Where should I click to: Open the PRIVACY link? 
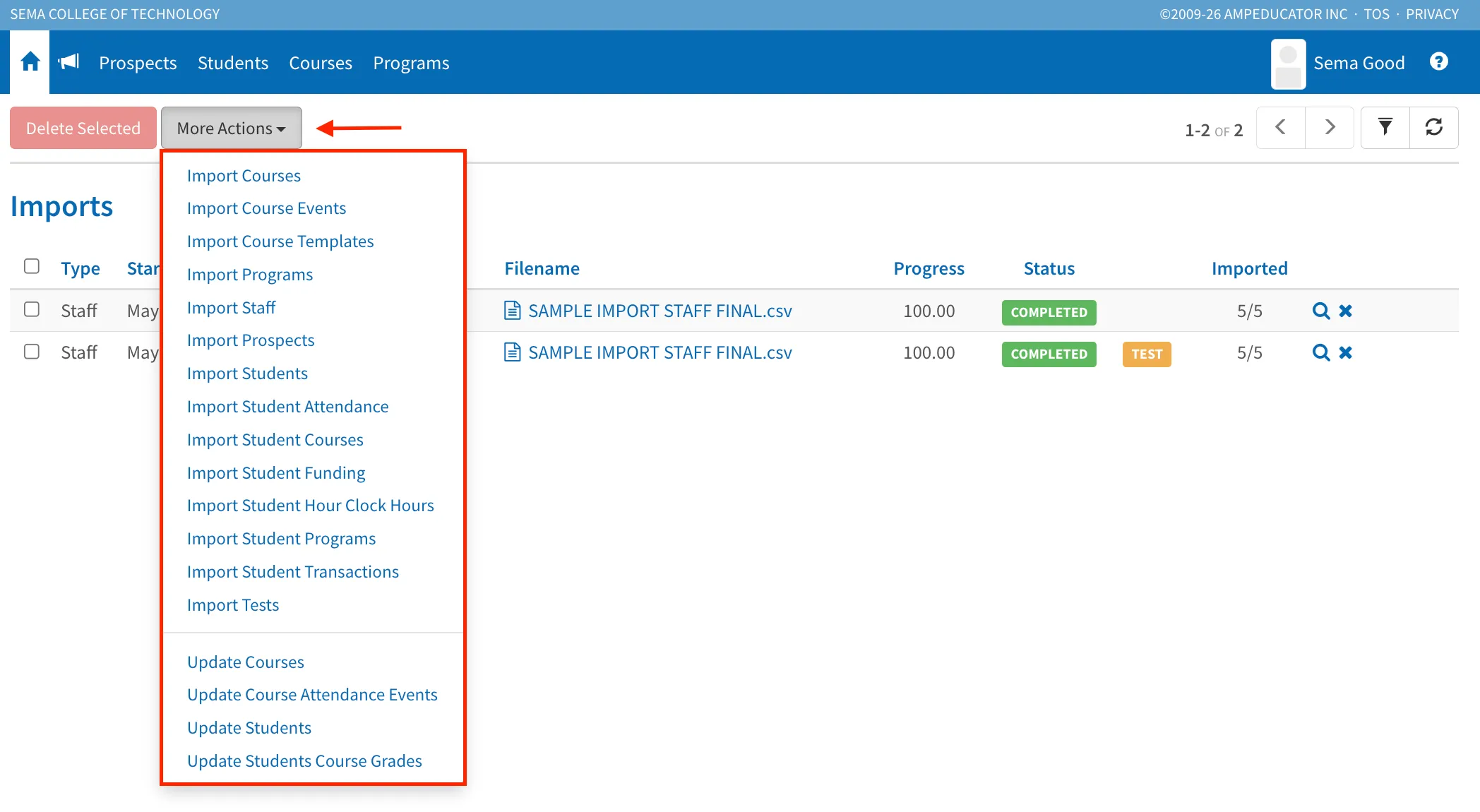click(x=1432, y=14)
